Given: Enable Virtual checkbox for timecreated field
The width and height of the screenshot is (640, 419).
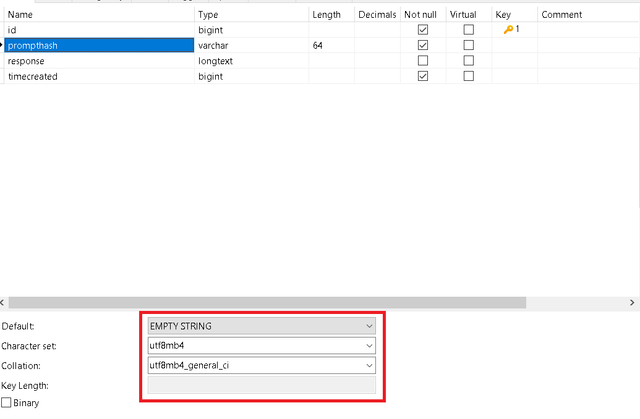Looking at the screenshot, I should pyautogui.click(x=469, y=76).
